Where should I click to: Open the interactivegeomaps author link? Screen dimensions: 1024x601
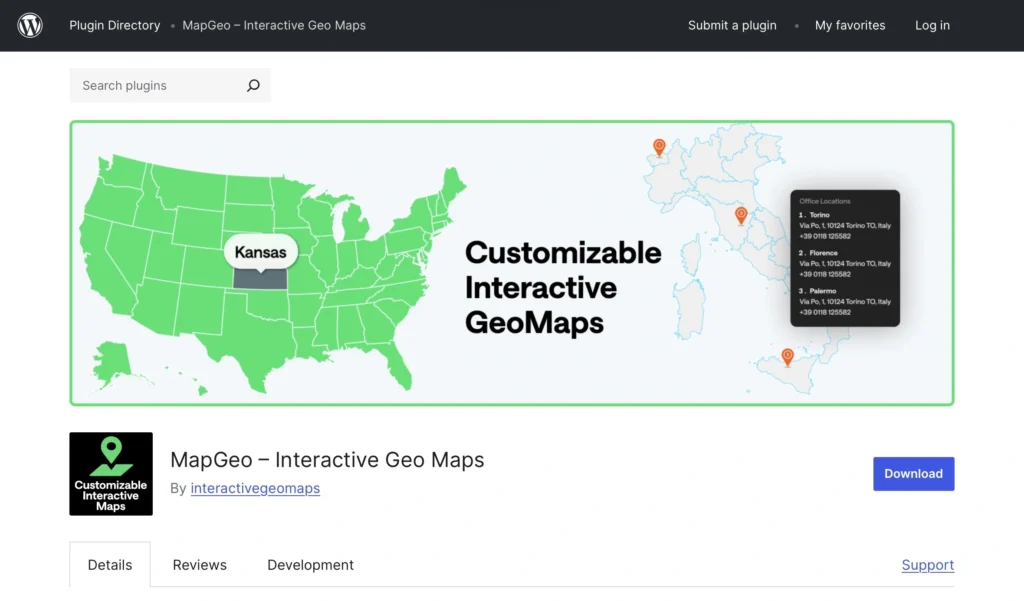point(255,488)
